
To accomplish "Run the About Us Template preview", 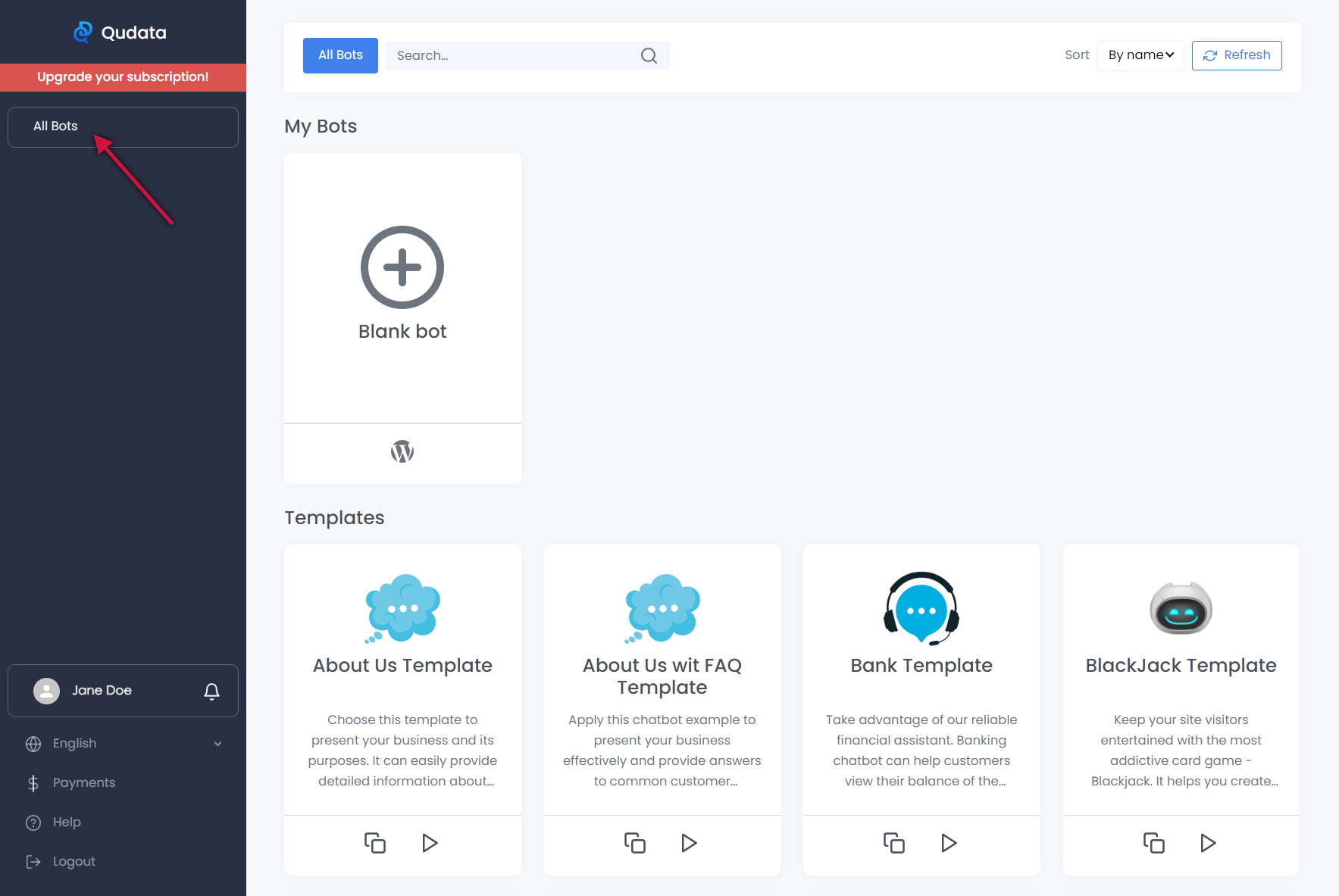I will pyautogui.click(x=430, y=843).
